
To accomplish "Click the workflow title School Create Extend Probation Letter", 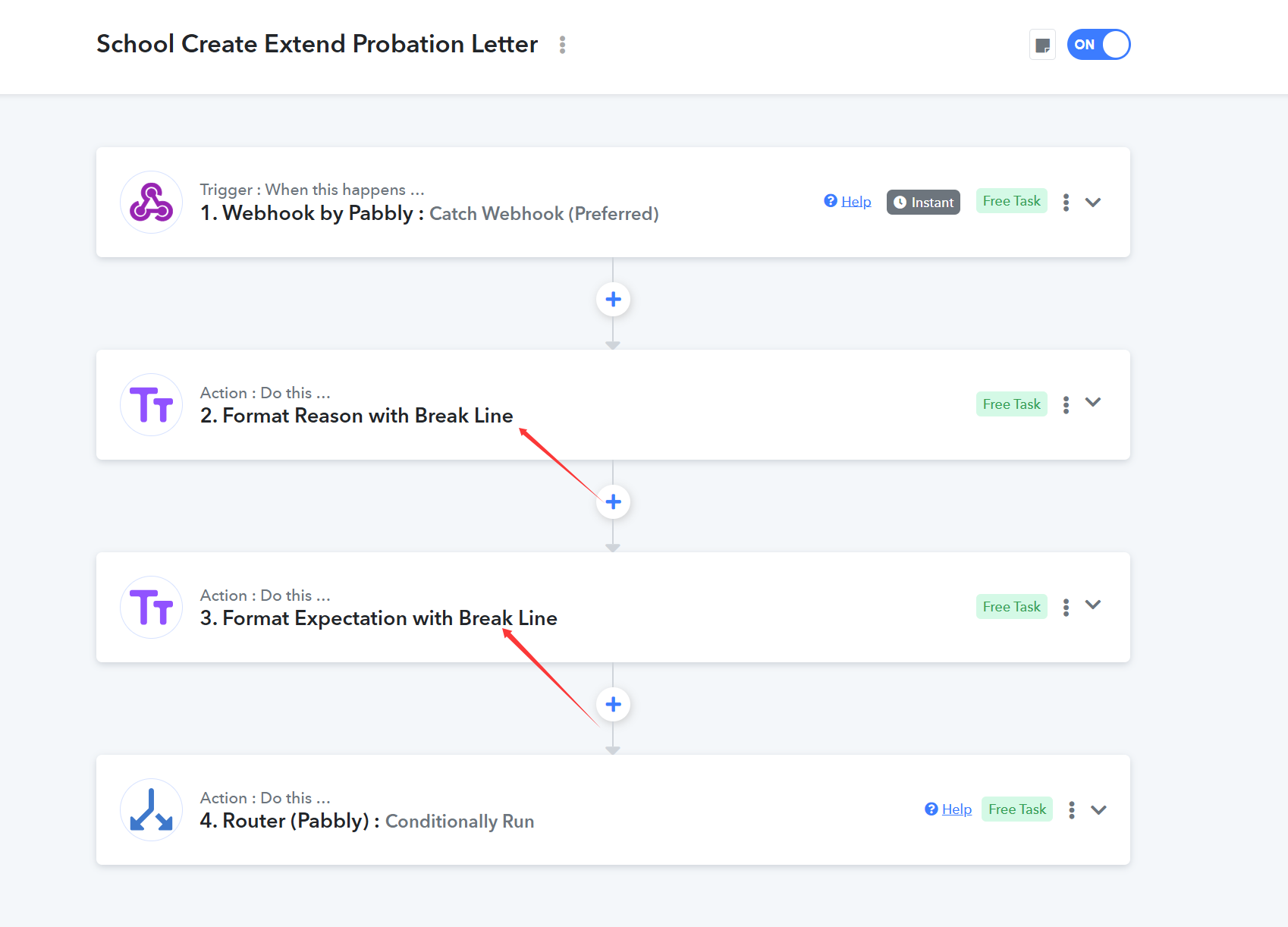I will pos(317,44).
